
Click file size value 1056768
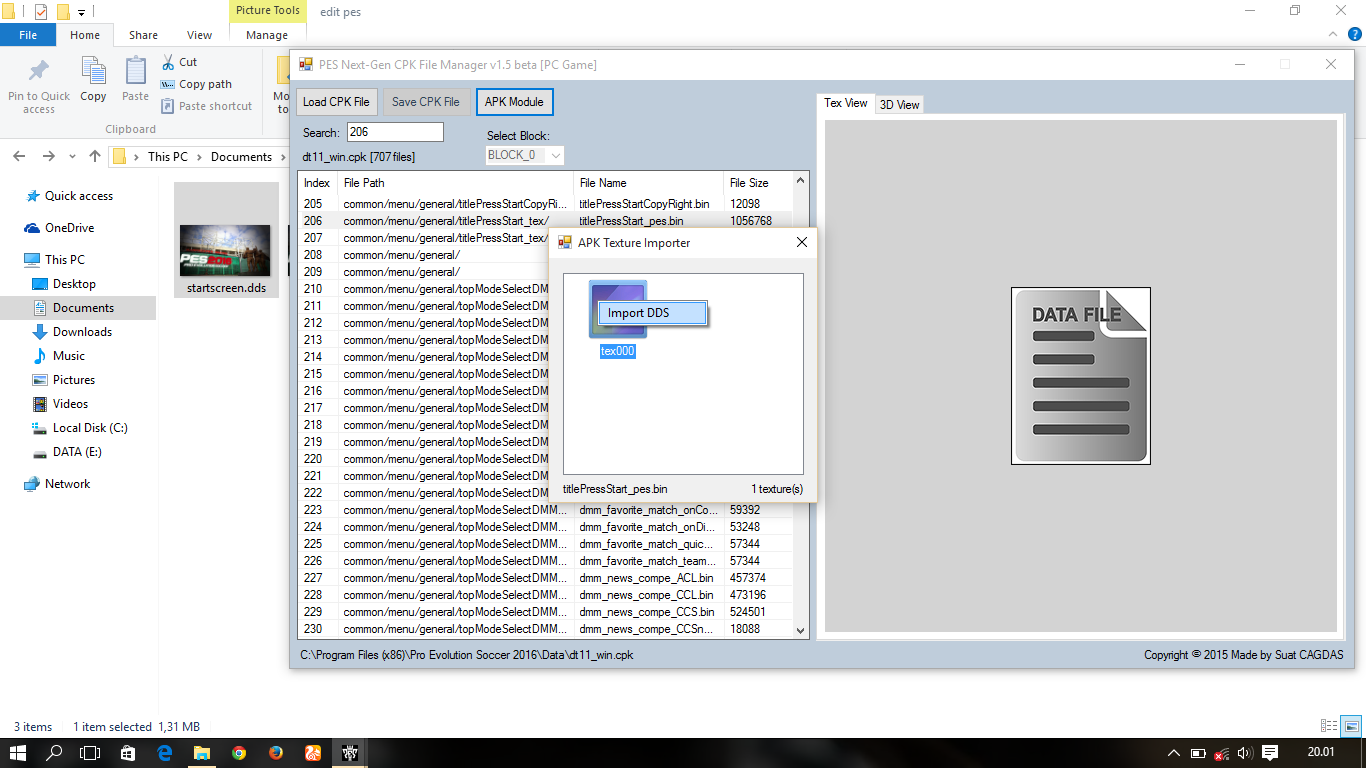751,221
